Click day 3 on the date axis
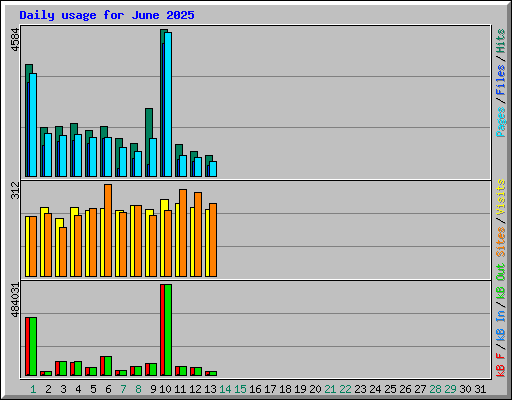 coord(63,389)
